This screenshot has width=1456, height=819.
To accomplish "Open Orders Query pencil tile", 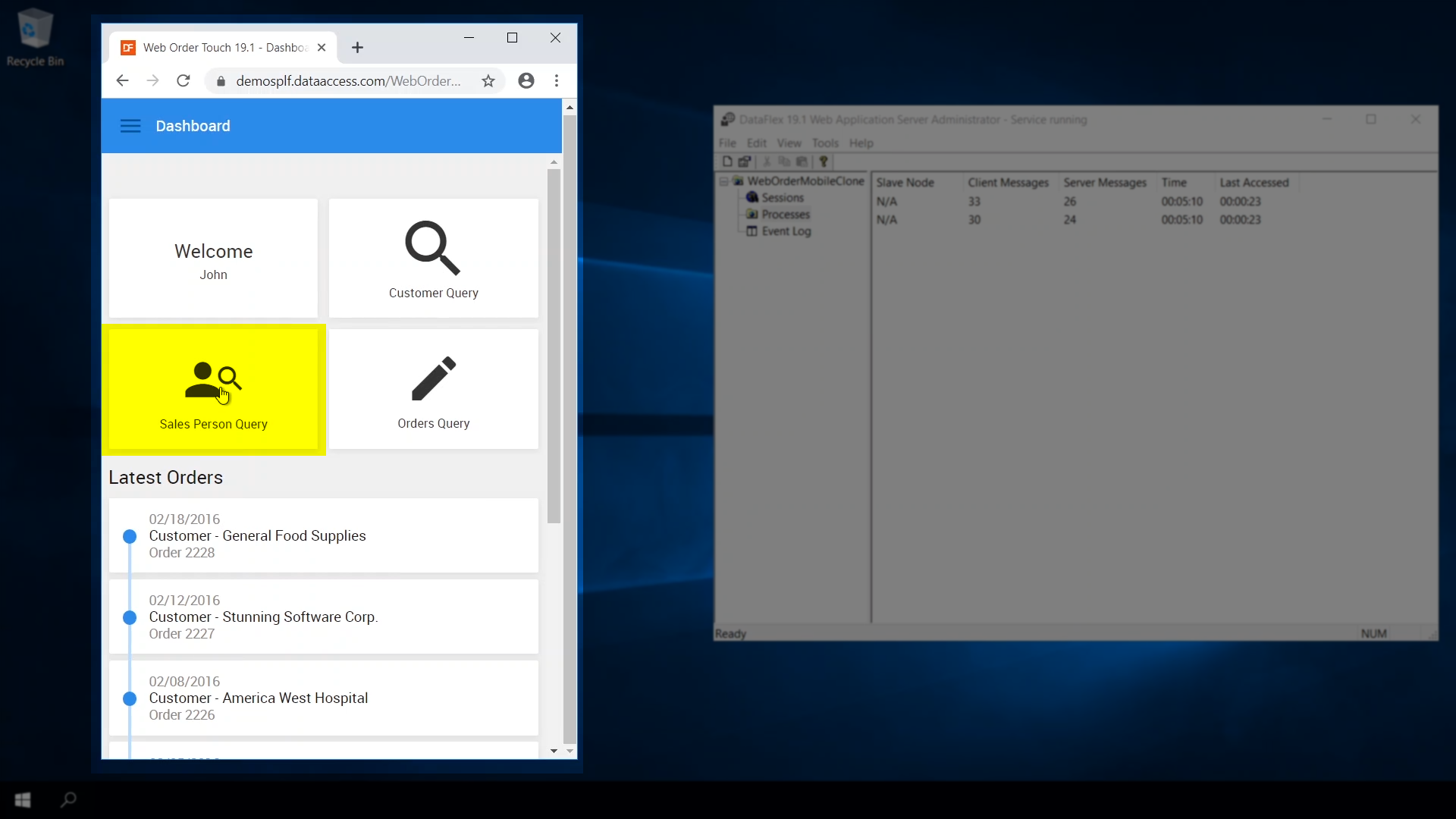I will click(433, 390).
